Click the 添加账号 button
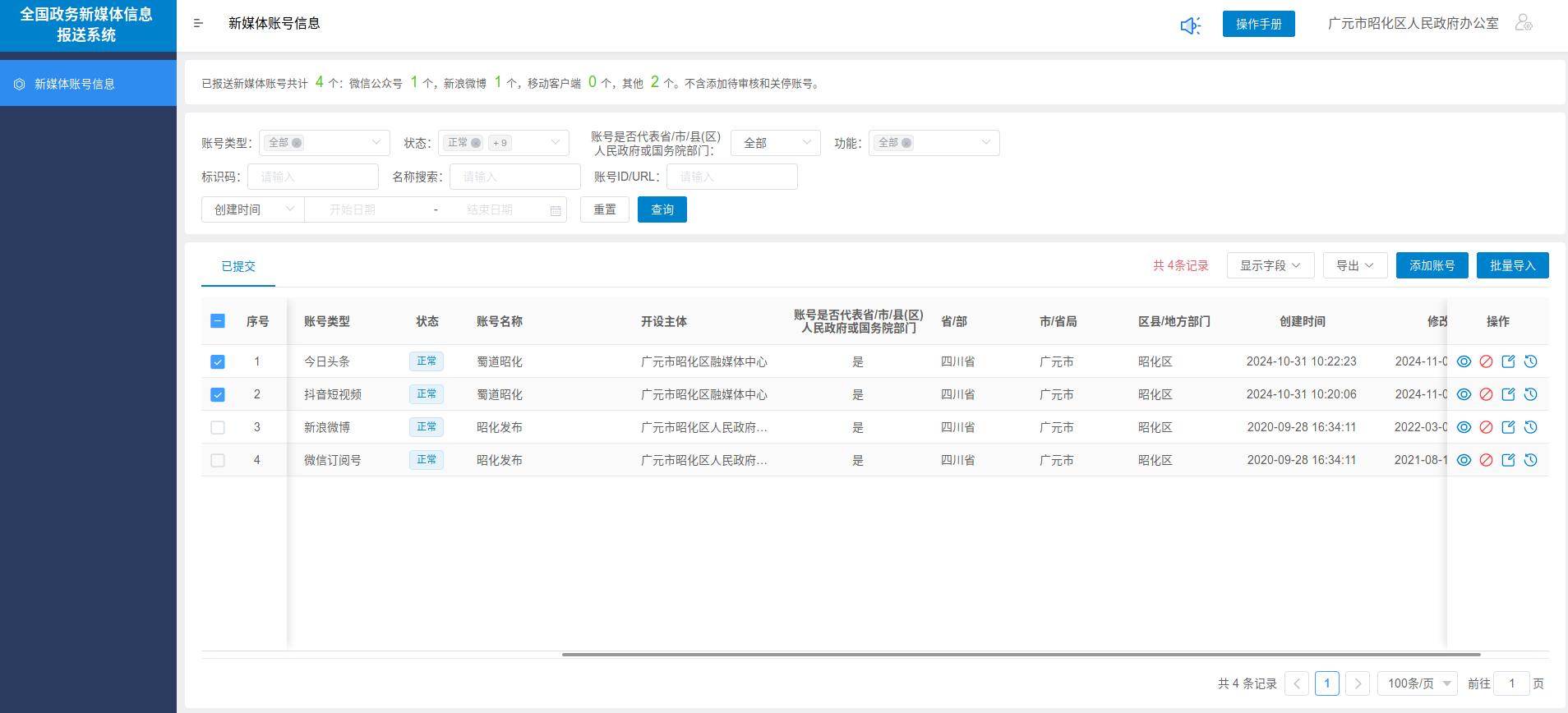The height and width of the screenshot is (713, 1568). pyautogui.click(x=1432, y=265)
